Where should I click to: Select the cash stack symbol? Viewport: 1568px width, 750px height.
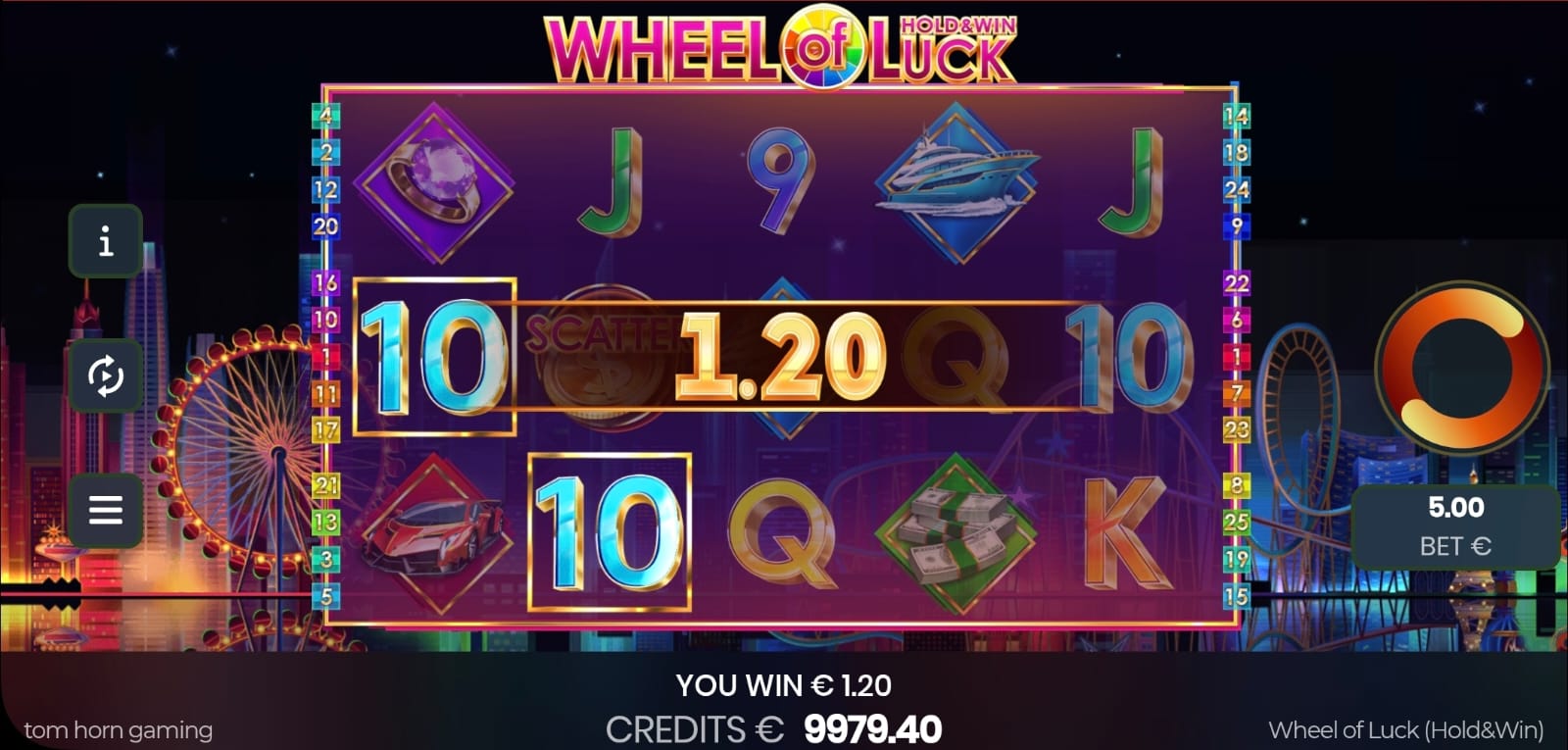956,531
